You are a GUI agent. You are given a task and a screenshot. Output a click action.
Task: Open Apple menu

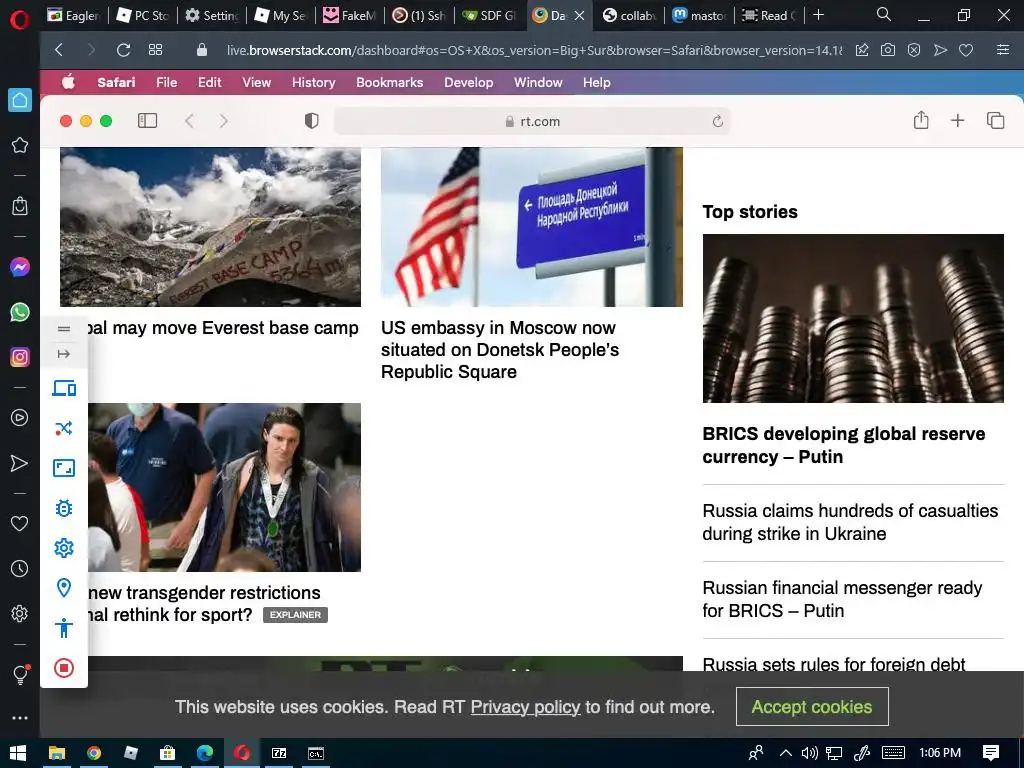coord(69,82)
